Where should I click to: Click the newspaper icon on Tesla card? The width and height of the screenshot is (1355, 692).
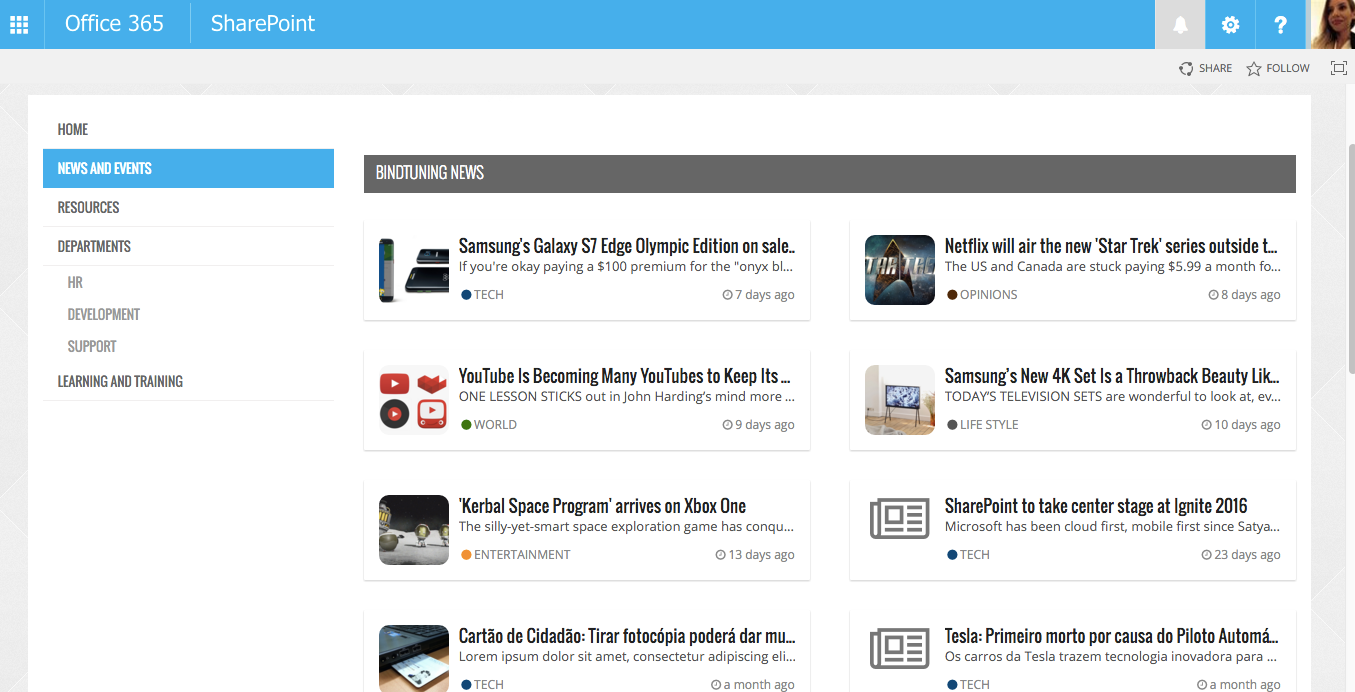[900, 649]
